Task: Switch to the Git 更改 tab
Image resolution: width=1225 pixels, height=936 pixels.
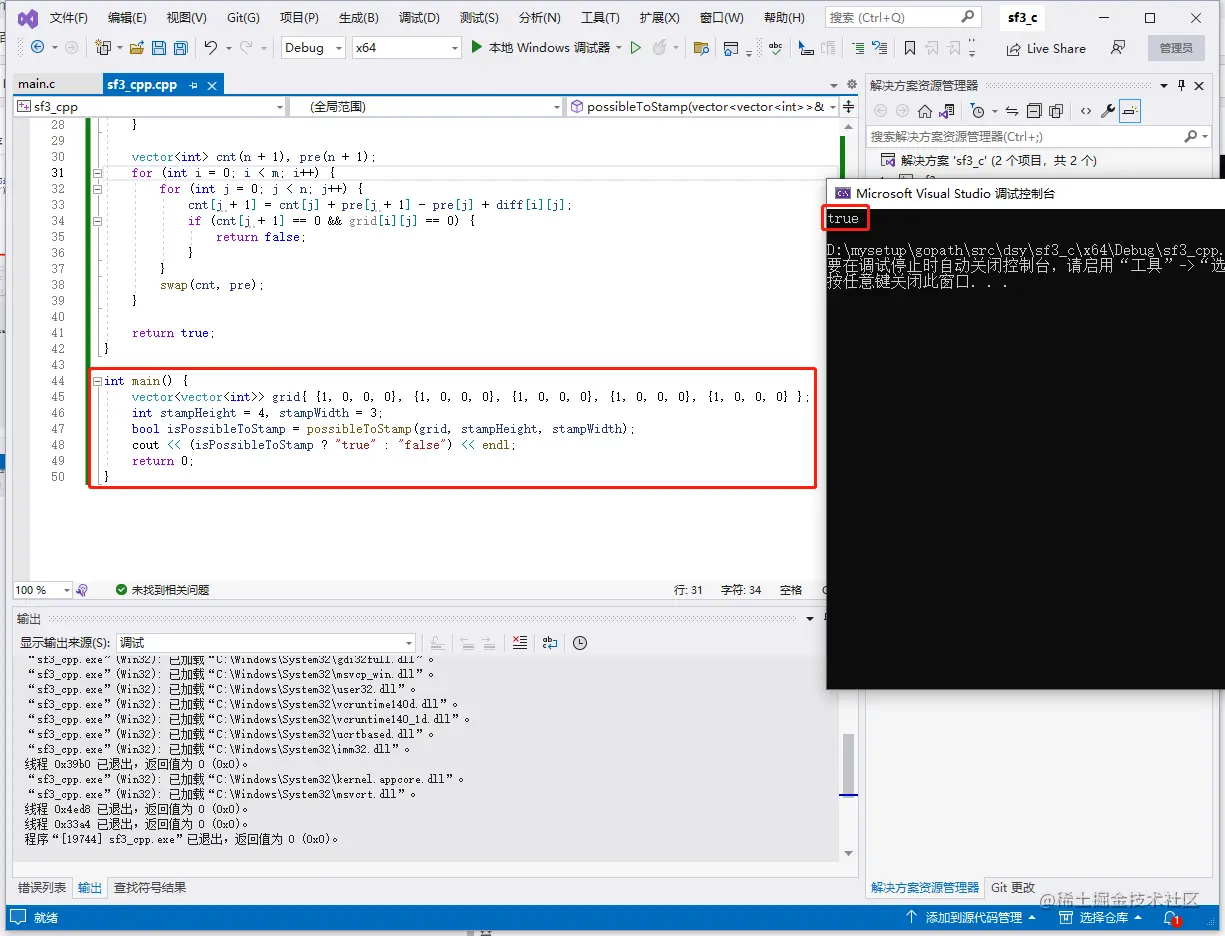Action: coord(1013,887)
